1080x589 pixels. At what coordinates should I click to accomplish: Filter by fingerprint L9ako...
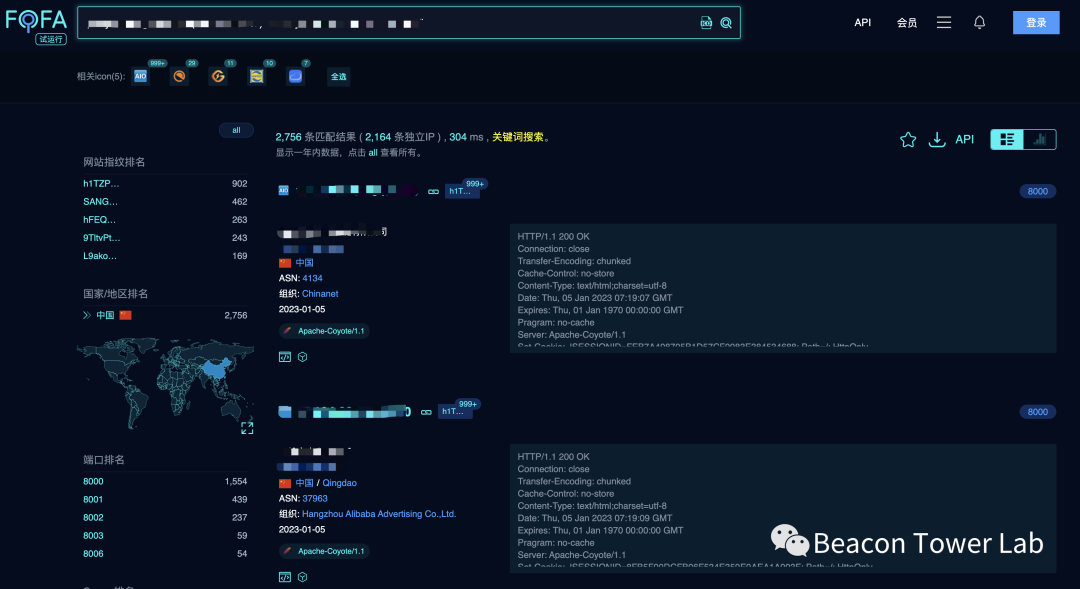(100, 256)
